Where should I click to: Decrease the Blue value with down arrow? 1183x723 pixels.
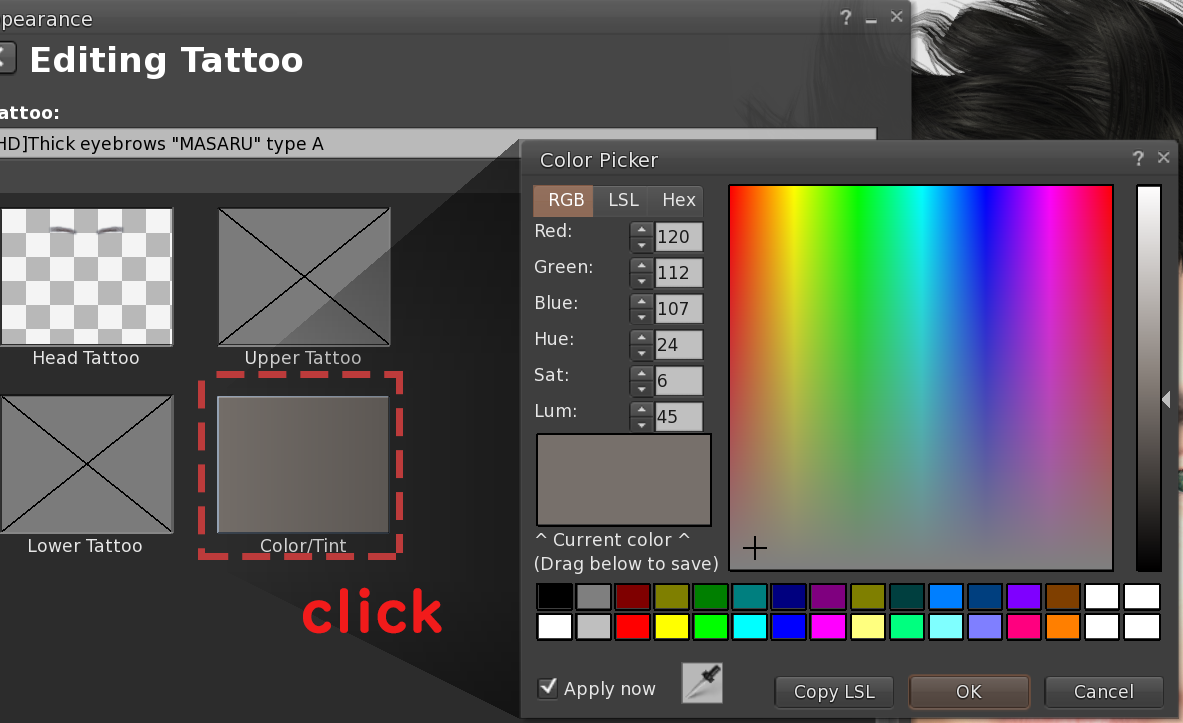pyautogui.click(x=641, y=316)
